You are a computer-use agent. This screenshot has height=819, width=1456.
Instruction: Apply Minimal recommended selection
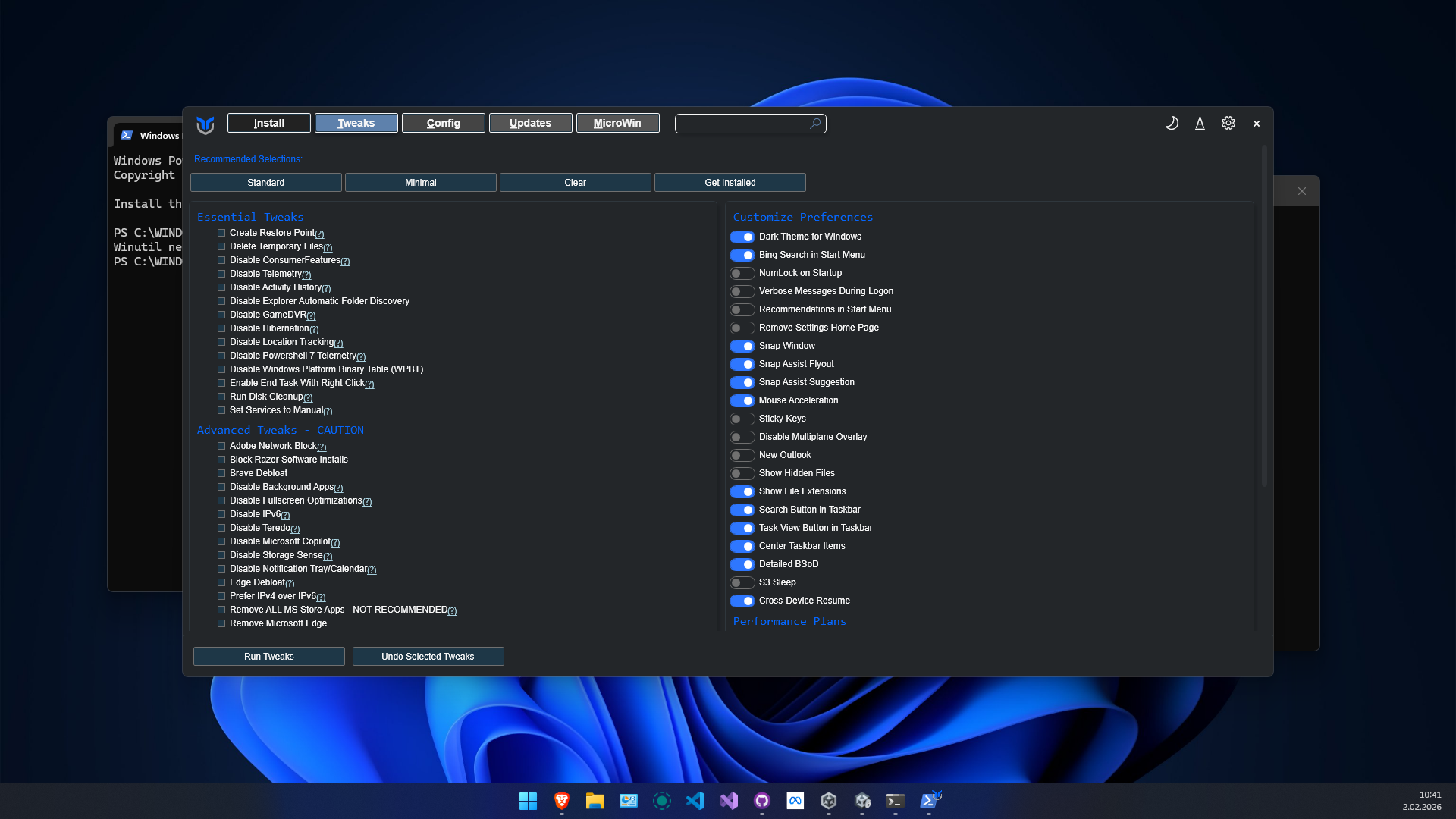tap(421, 183)
